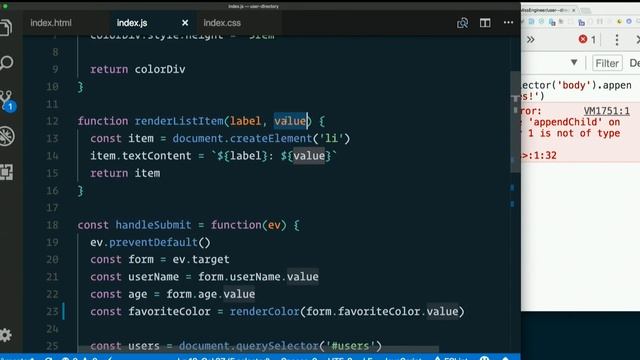Click item.textContent on line 14
The height and width of the screenshot is (360, 640).
[x=141, y=156]
